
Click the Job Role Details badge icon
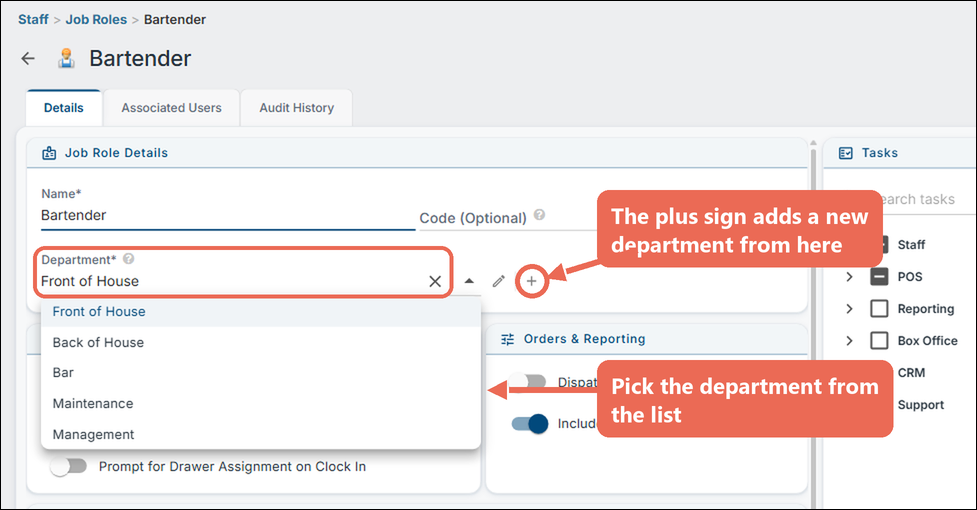(49, 153)
